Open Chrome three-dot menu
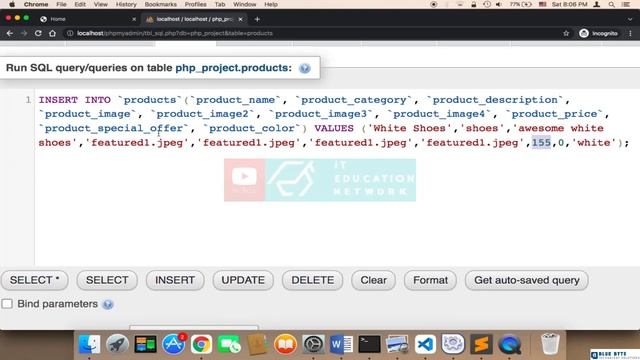 pyautogui.click(x=631, y=33)
